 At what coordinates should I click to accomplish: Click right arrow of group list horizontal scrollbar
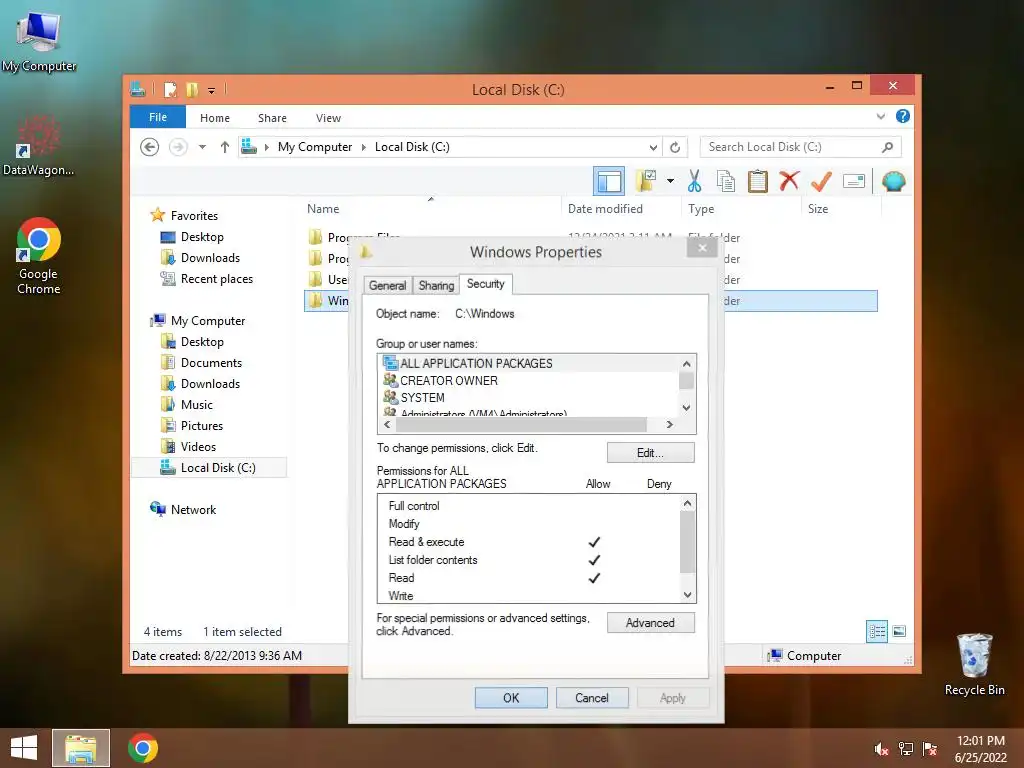(x=669, y=424)
